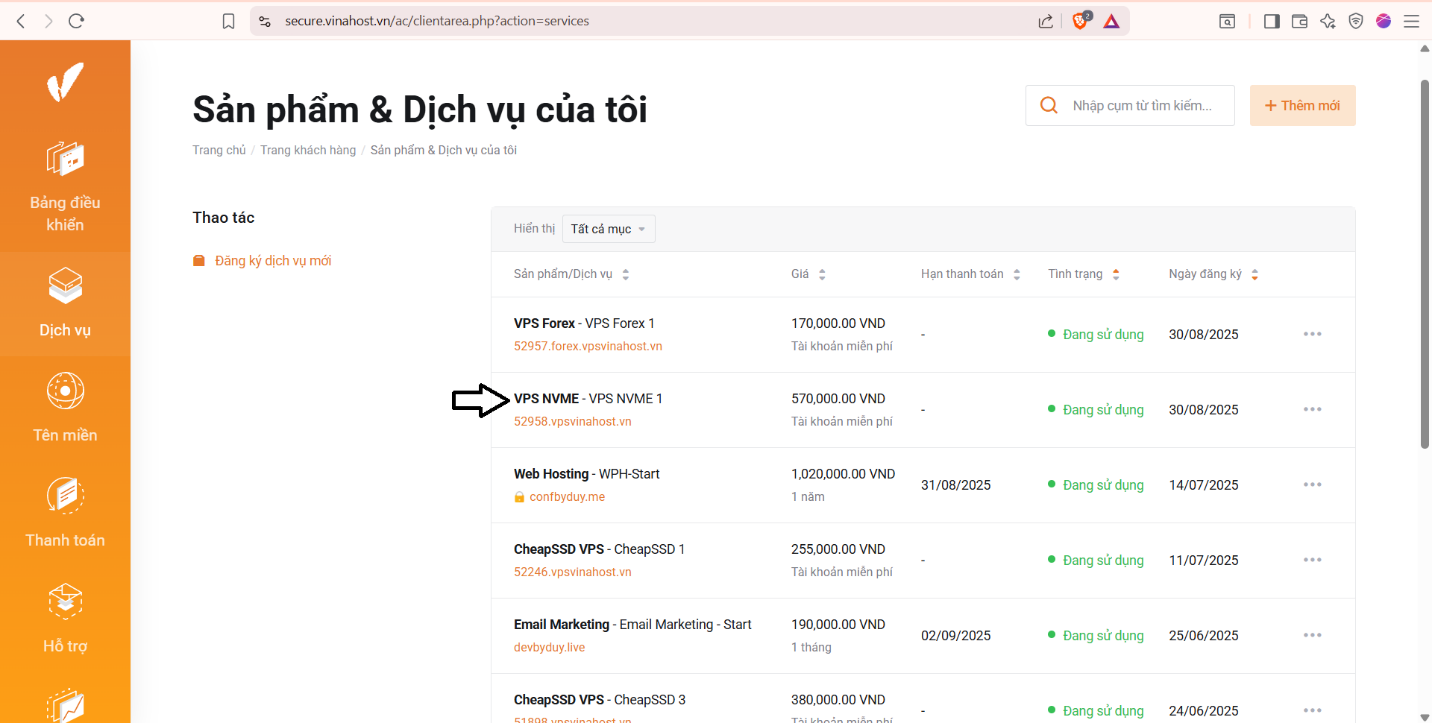Click 1,020,000.00 VND price
Image resolution: width=1432 pixels, height=723 pixels.
tap(843, 474)
